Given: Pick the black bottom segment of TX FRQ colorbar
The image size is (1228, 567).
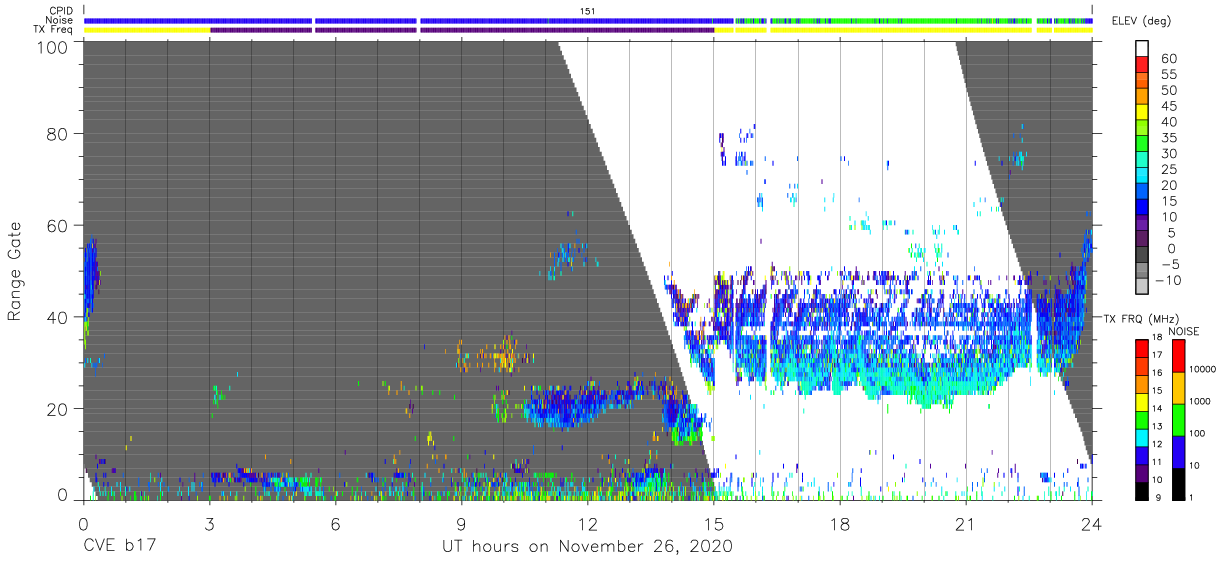Looking at the screenshot, I should pos(1142,490).
